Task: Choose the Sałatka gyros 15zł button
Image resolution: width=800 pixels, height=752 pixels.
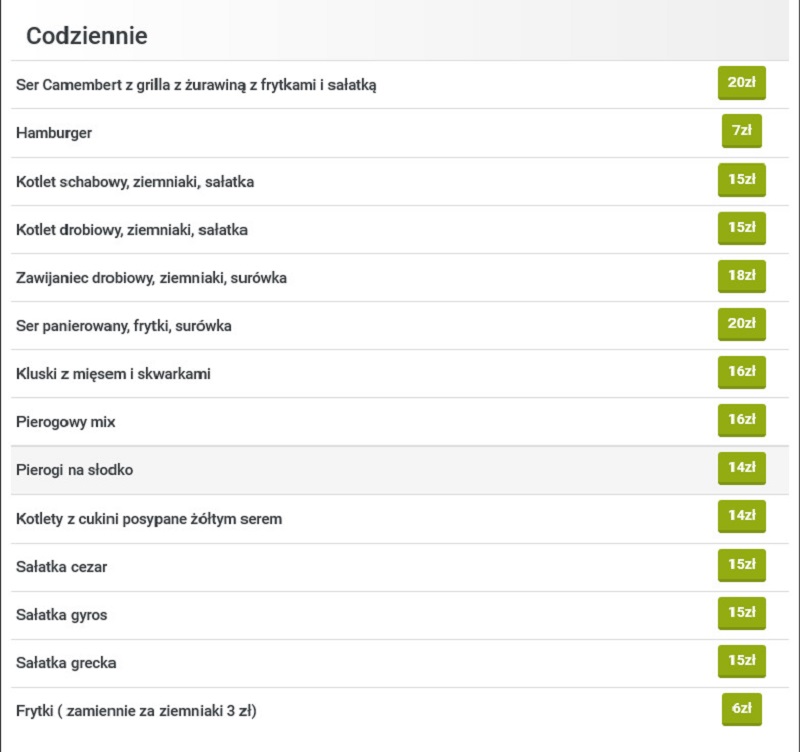Action: tap(741, 613)
